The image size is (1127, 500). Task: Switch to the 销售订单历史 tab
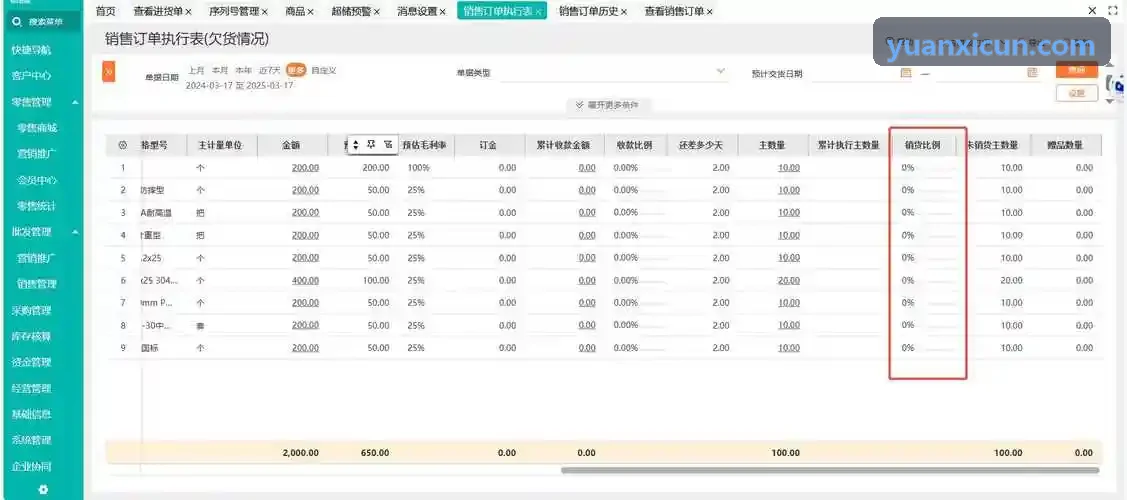click(589, 11)
